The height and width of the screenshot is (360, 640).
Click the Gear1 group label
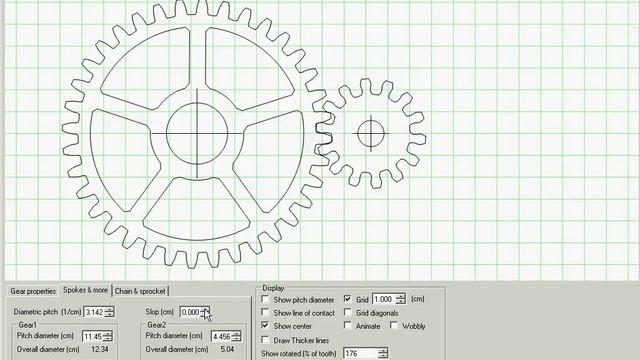(27, 325)
